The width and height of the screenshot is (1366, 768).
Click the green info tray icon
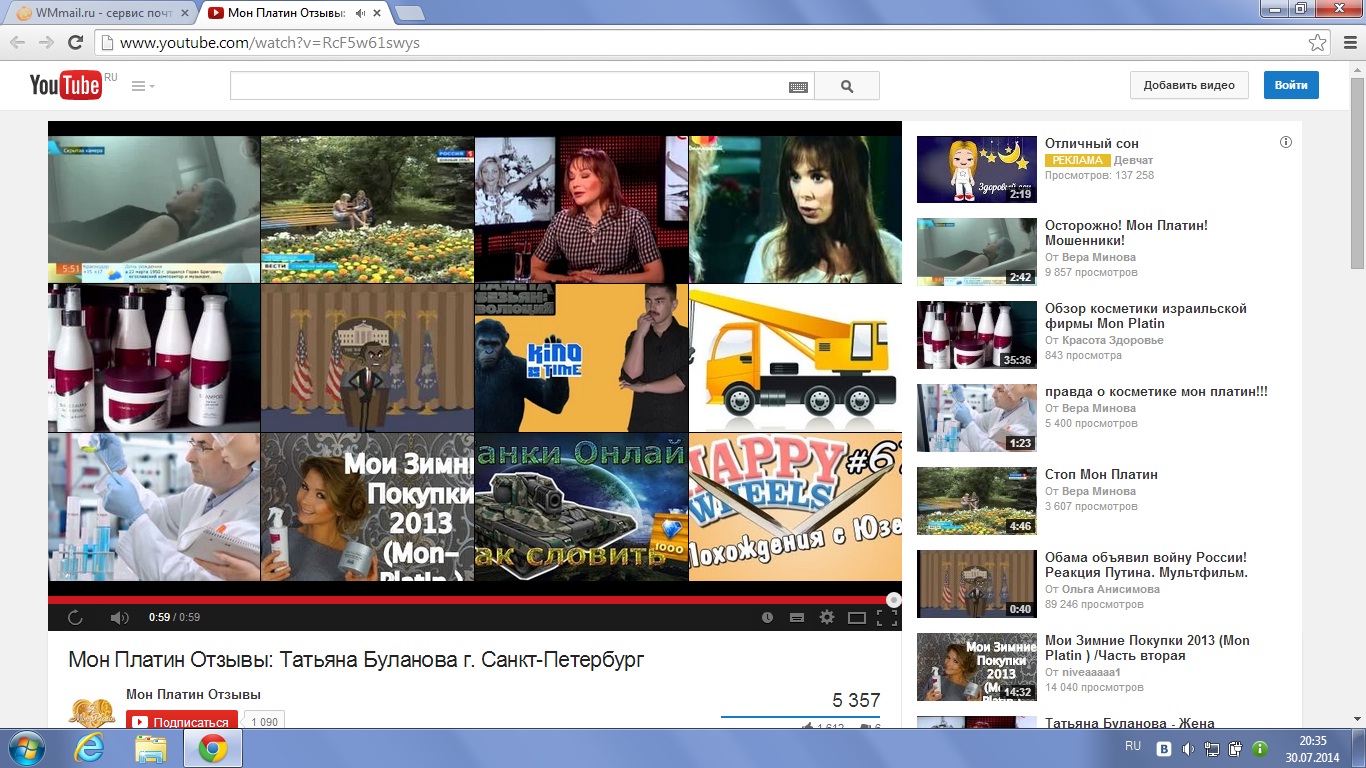[1260, 748]
